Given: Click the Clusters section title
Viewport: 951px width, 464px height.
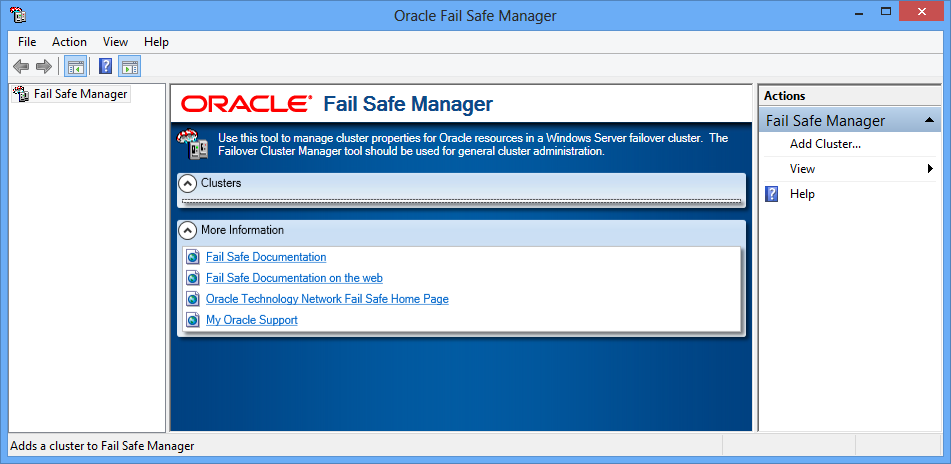Looking at the screenshot, I should point(221,183).
